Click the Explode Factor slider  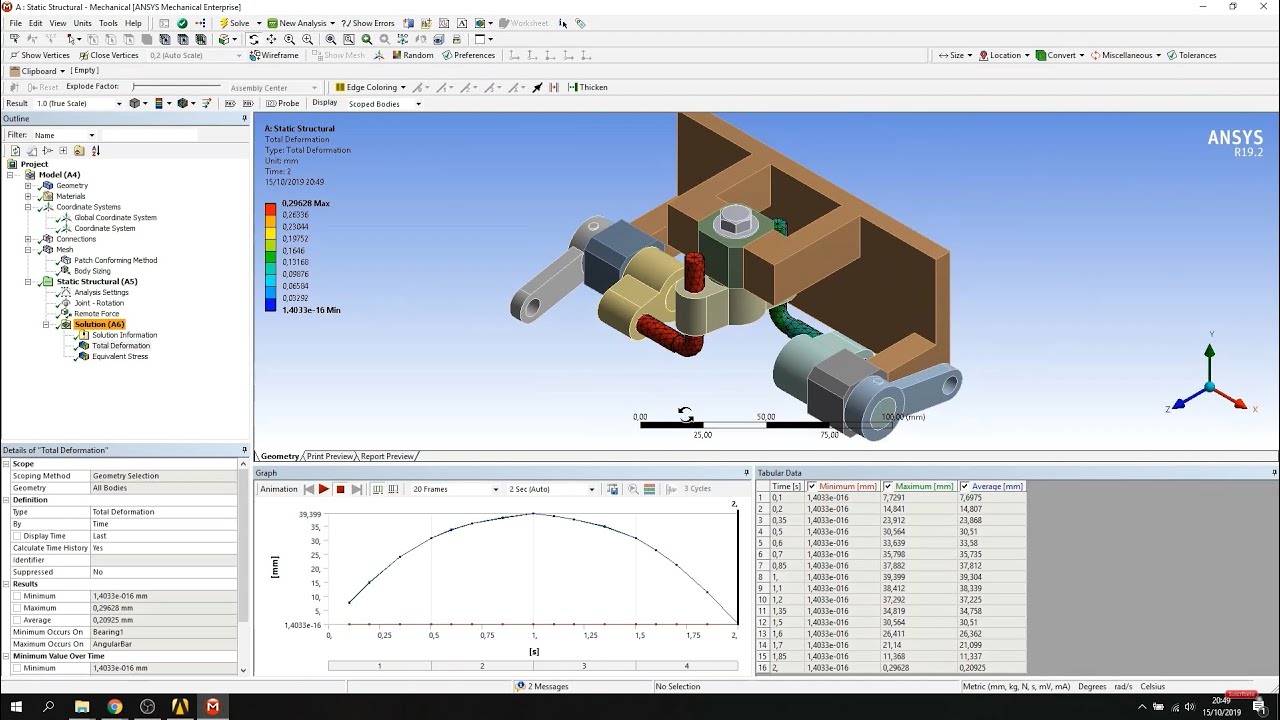[175, 87]
